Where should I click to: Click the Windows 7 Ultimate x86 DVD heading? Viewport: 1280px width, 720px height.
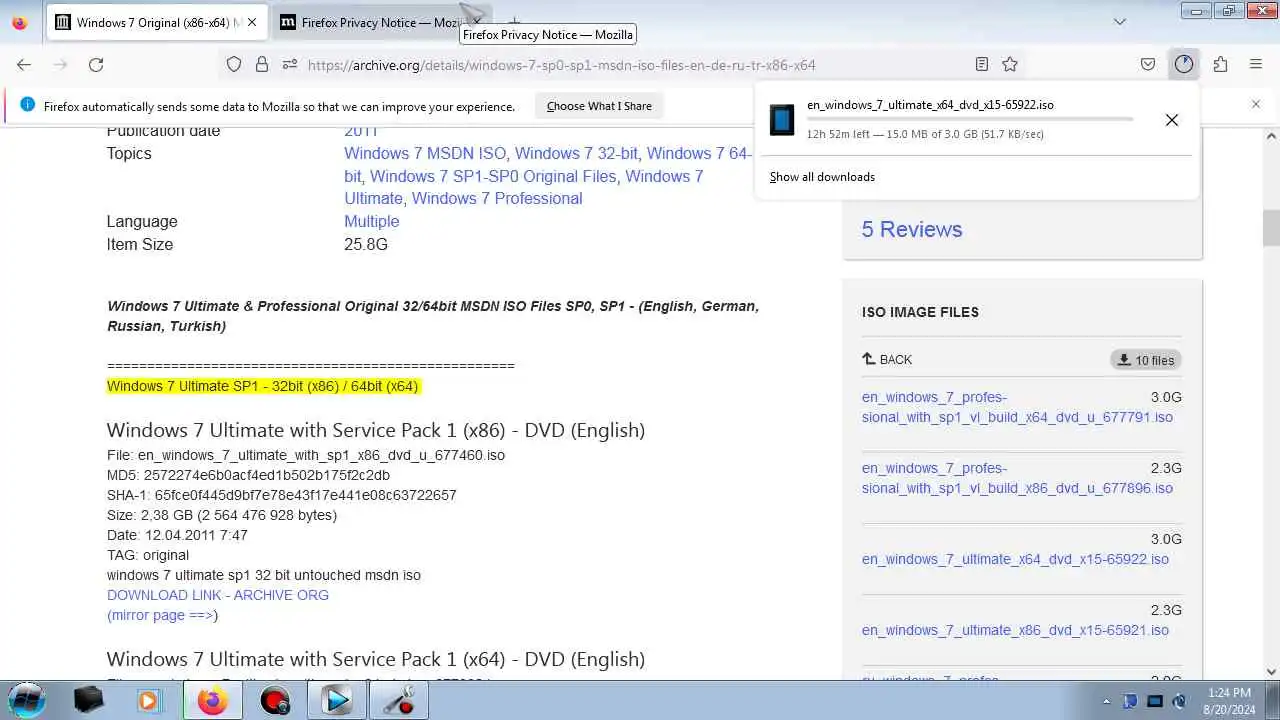click(376, 430)
